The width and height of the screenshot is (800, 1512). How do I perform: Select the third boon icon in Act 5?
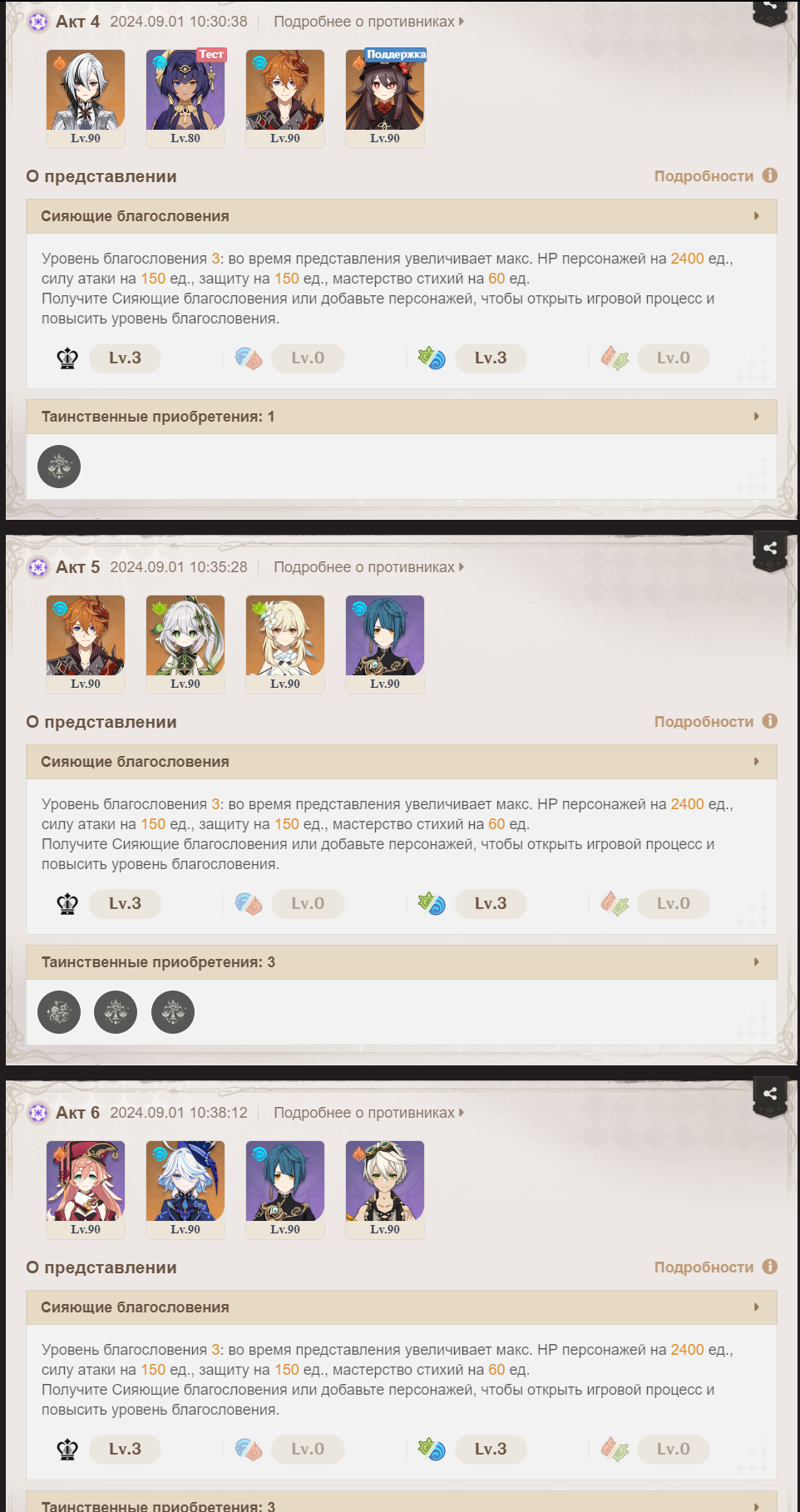(173, 1012)
